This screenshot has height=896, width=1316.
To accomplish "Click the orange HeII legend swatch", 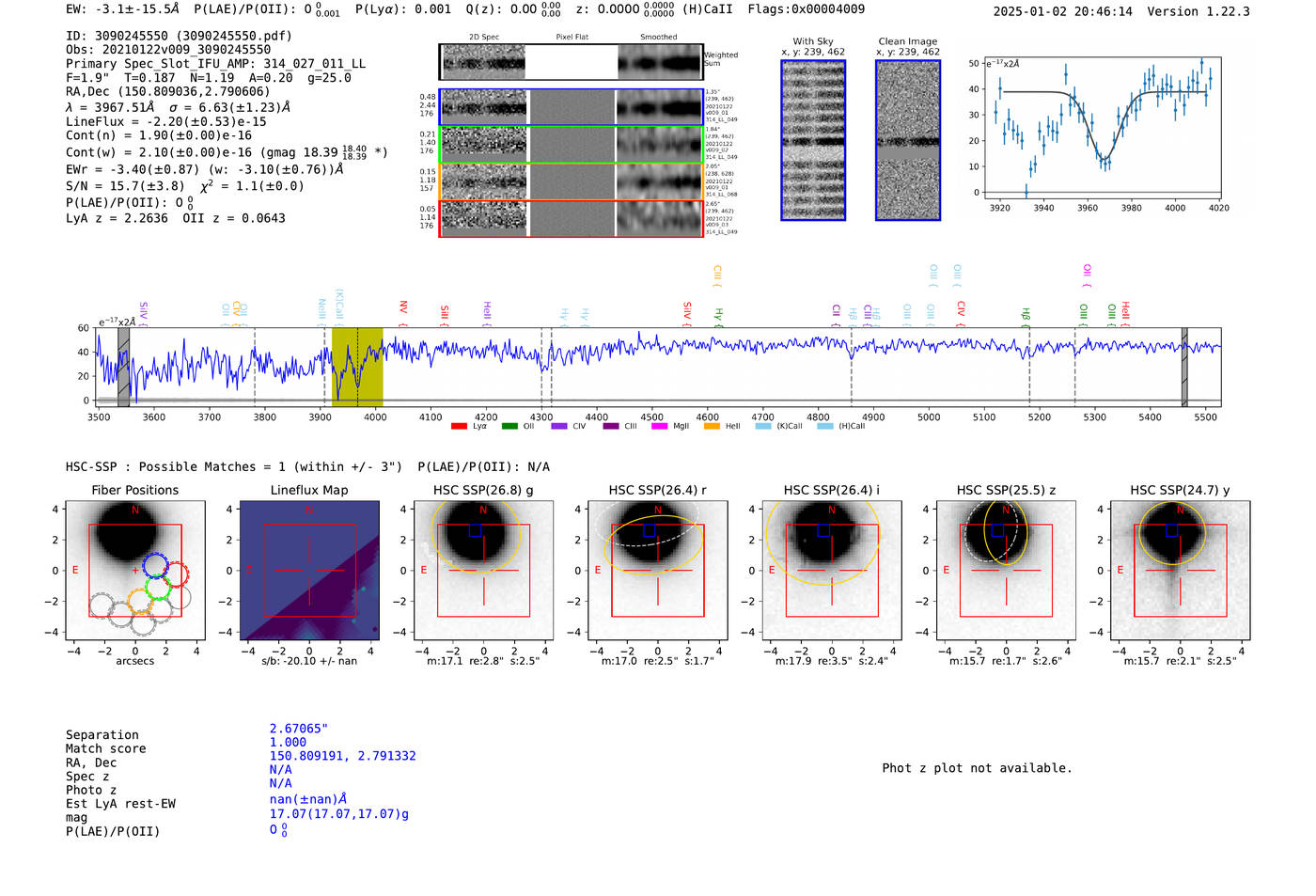I will click(x=712, y=427).
